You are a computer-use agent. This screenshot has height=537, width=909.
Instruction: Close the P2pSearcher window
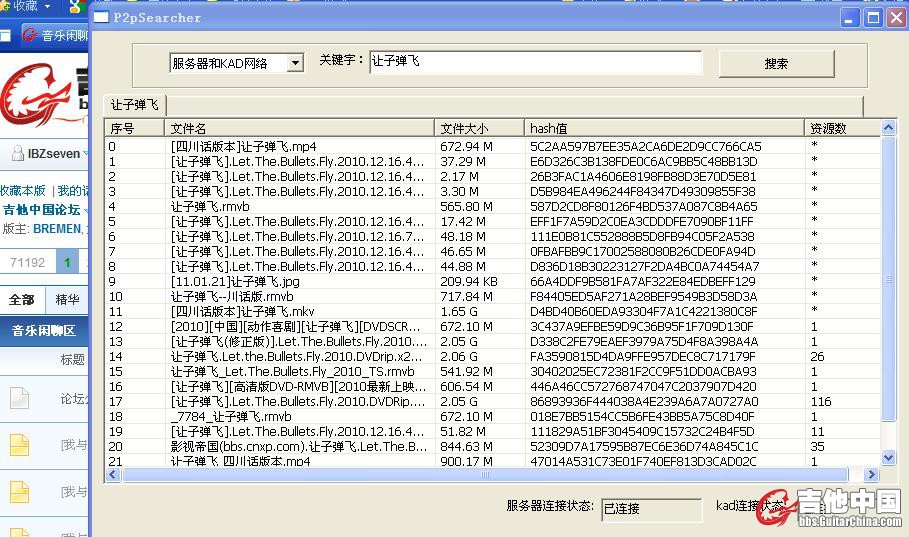896,18
